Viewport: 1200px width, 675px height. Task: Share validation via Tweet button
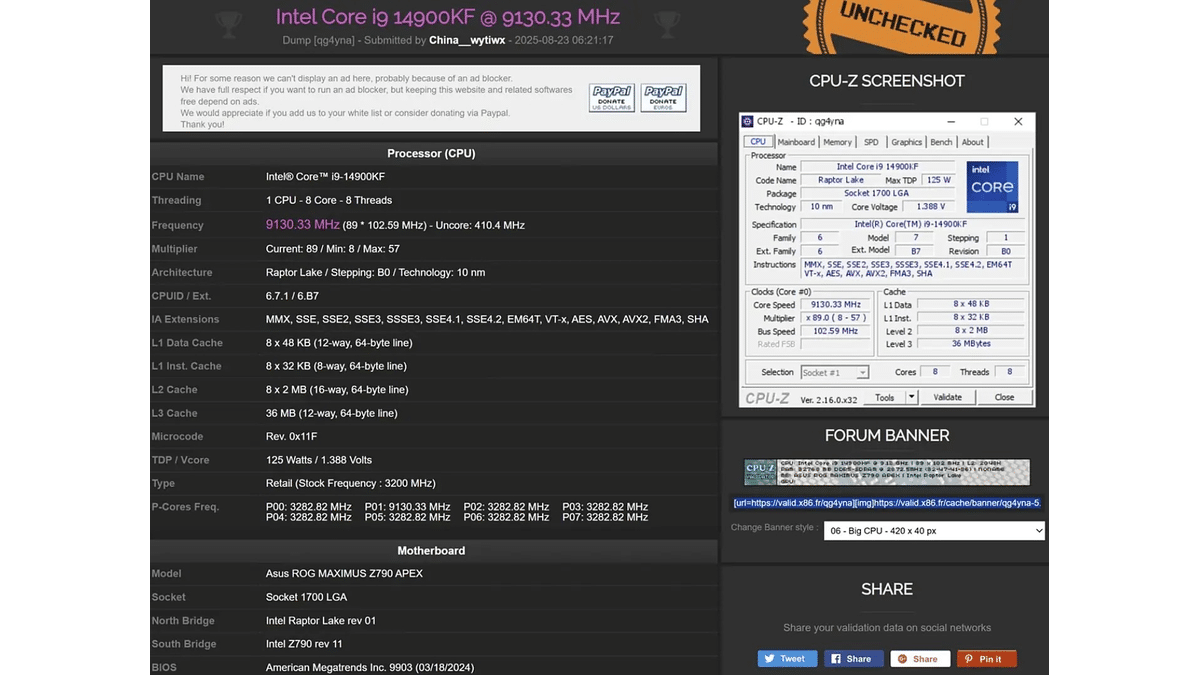(787, 659)
